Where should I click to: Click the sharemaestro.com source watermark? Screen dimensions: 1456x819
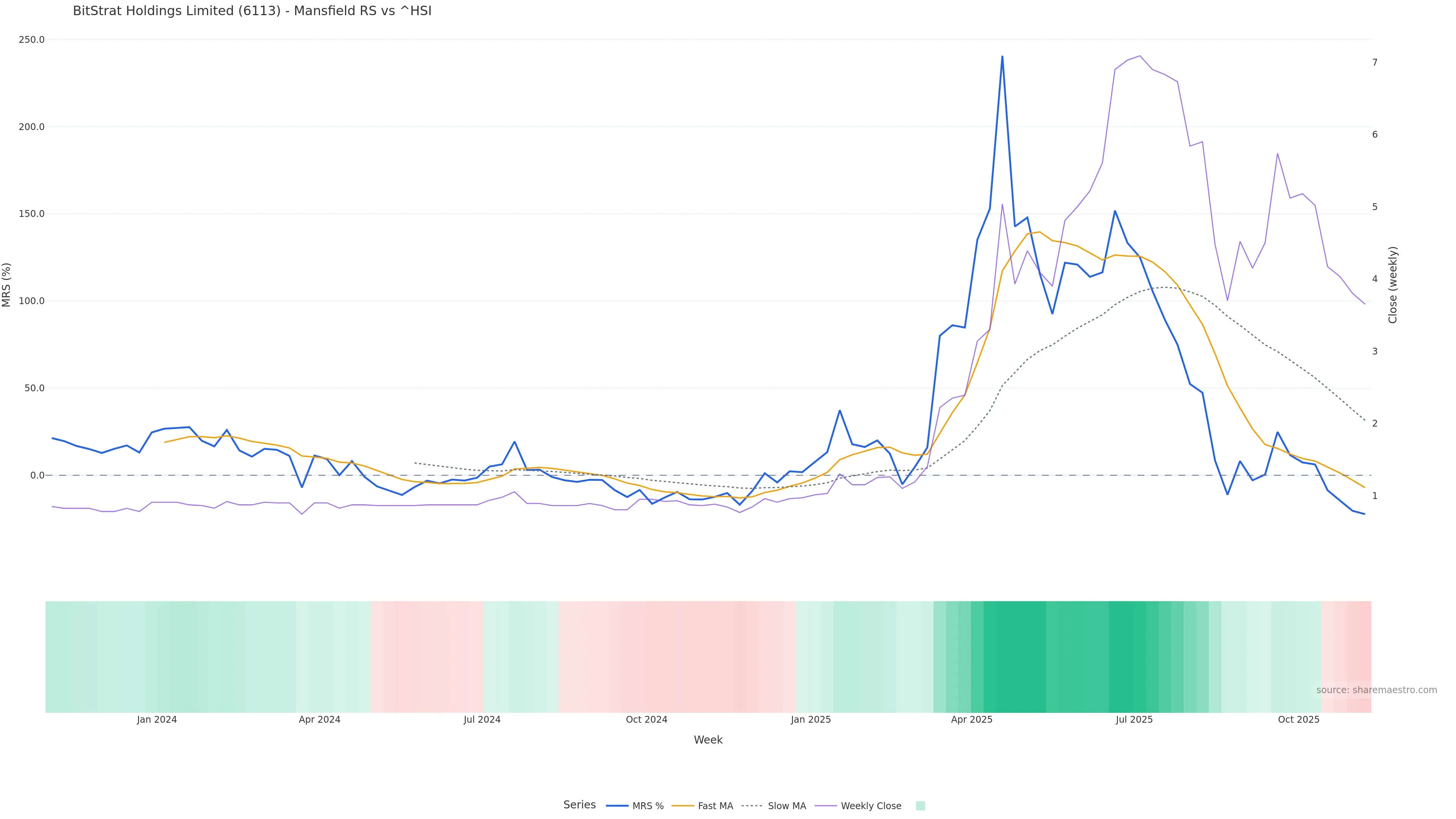click(x=1376, y=690)
